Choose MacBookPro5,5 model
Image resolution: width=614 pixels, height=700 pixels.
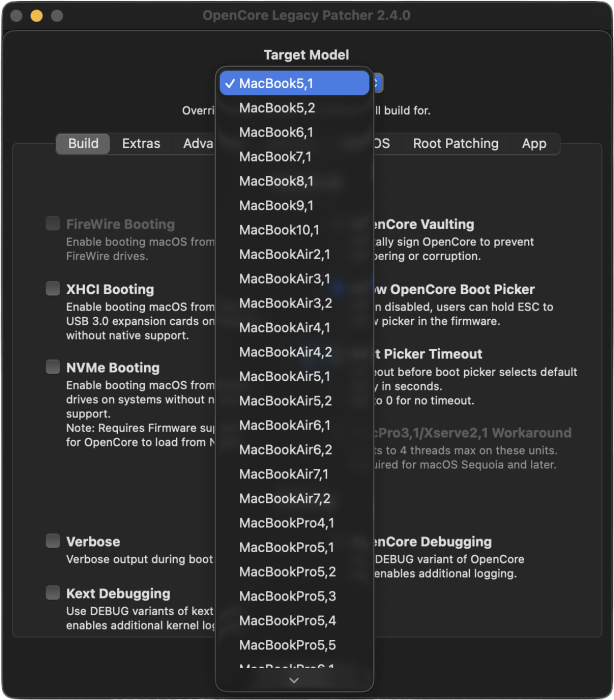(x=294, y=645)
